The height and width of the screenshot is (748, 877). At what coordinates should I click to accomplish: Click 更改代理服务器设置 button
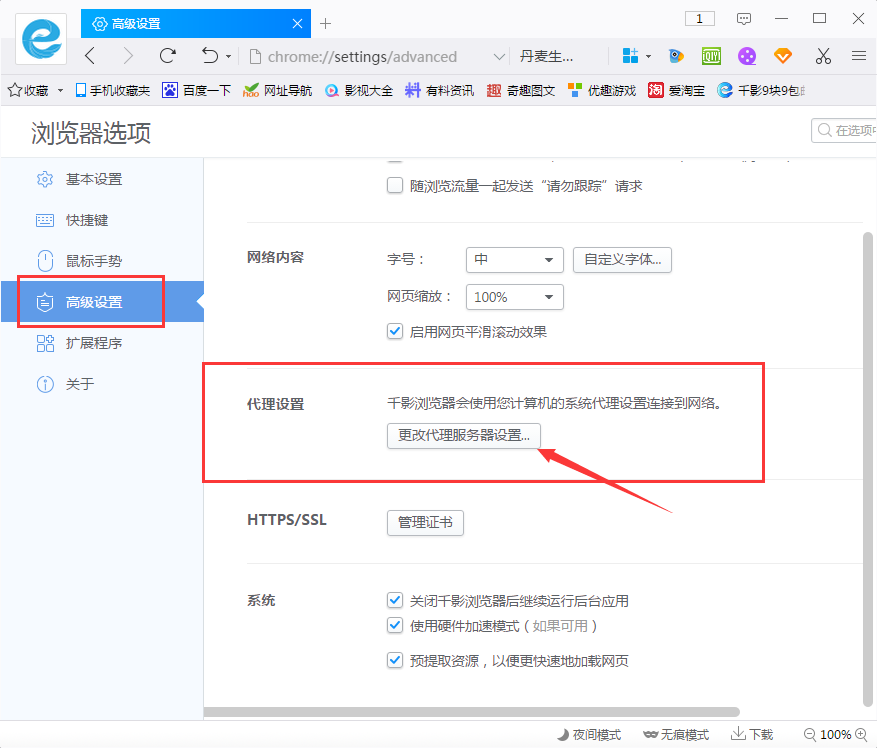[x=463, y=436]
